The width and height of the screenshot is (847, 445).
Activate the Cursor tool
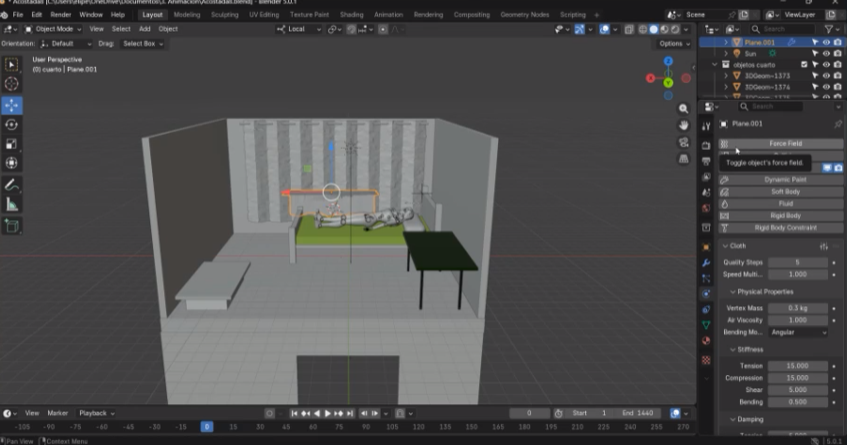pyautogui.click(x=12, y=84)
